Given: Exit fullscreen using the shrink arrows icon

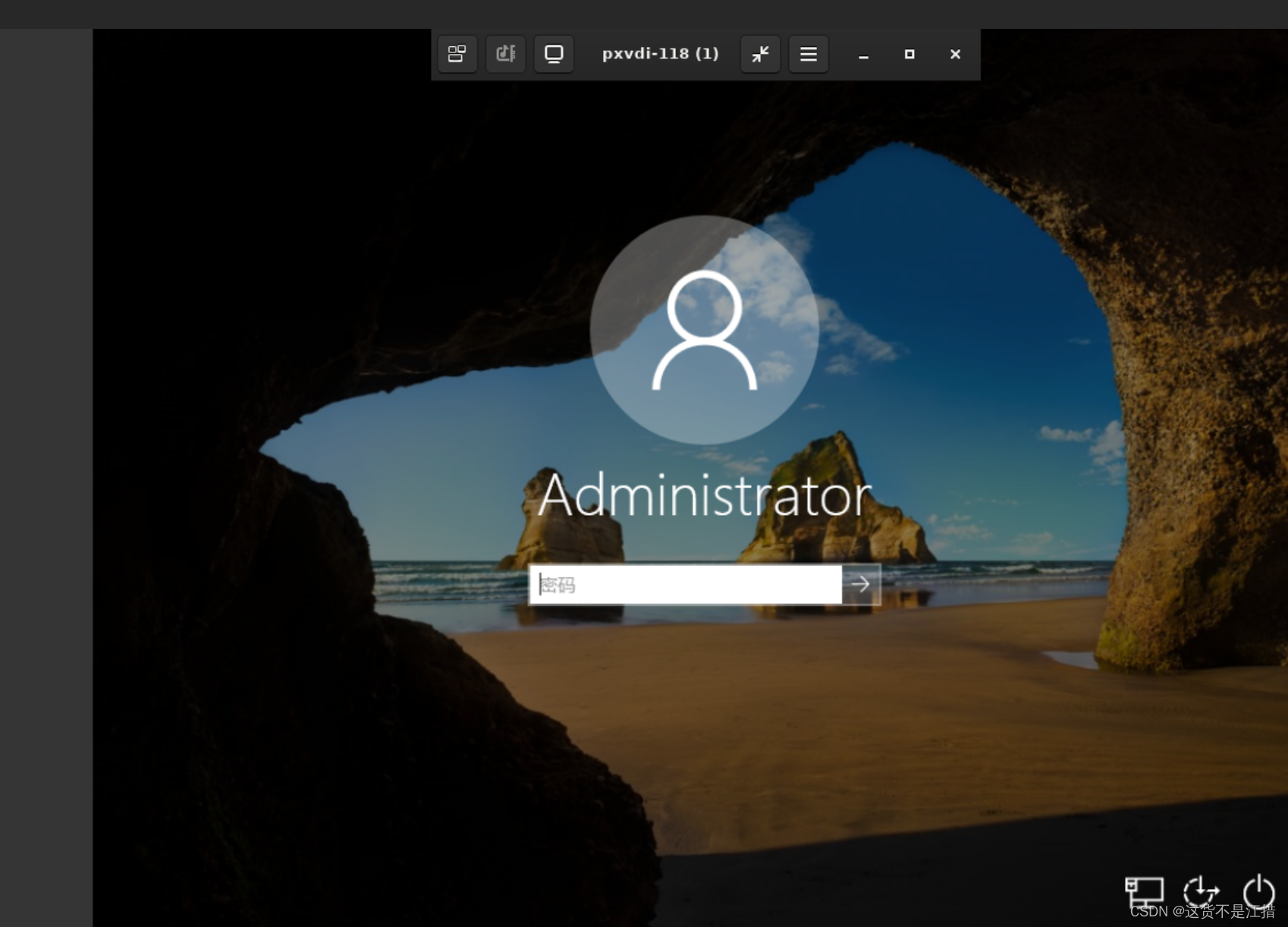Looking at the screenshot, I should point(760,54).
